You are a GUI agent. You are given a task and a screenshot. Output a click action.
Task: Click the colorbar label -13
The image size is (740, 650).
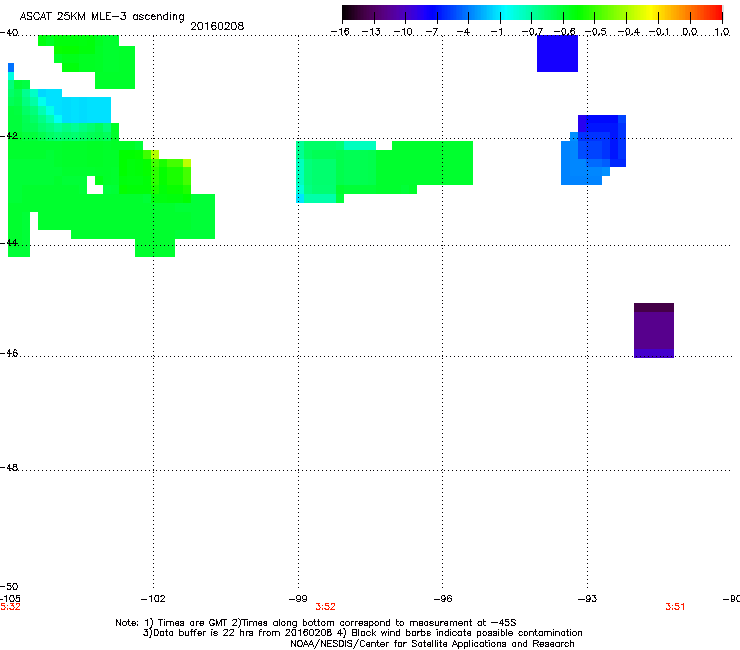point(371,32)
